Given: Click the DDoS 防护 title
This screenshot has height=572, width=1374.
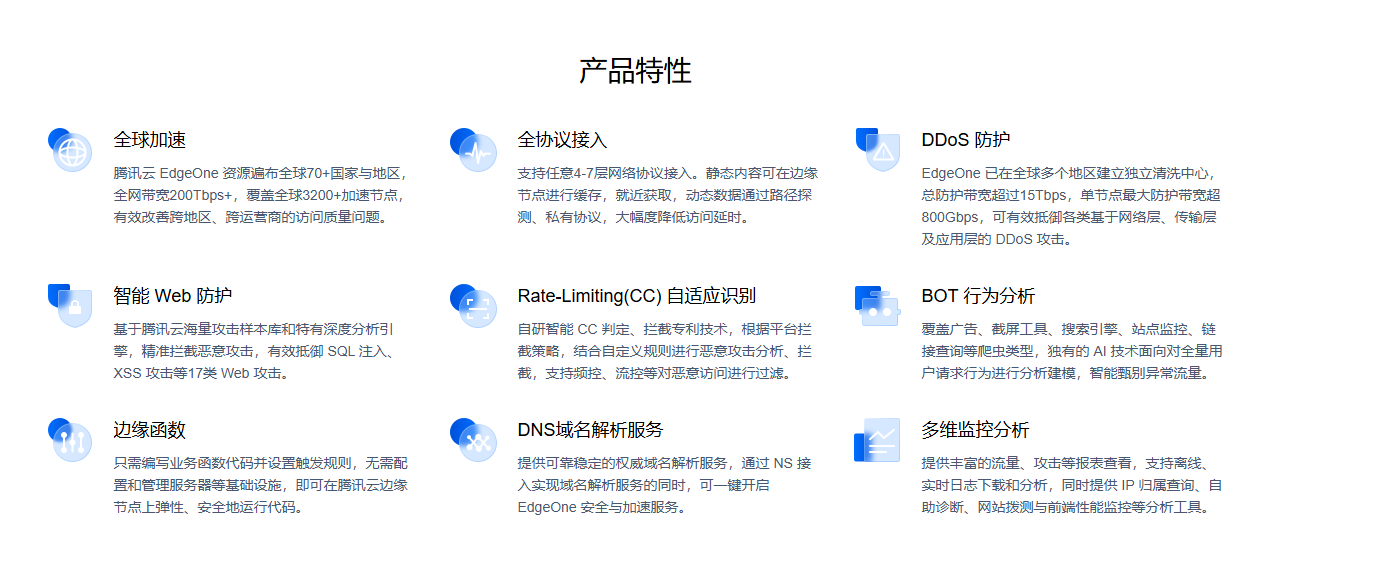Looking at the screenshot, I should (966, 140).
